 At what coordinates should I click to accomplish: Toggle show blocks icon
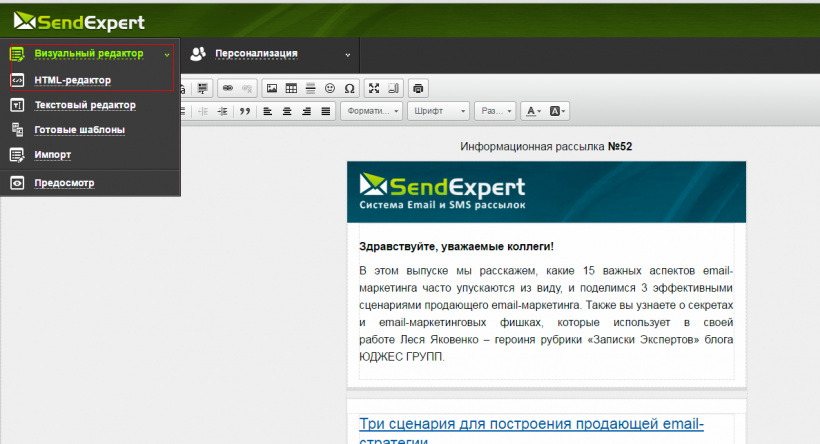point(393,88)
